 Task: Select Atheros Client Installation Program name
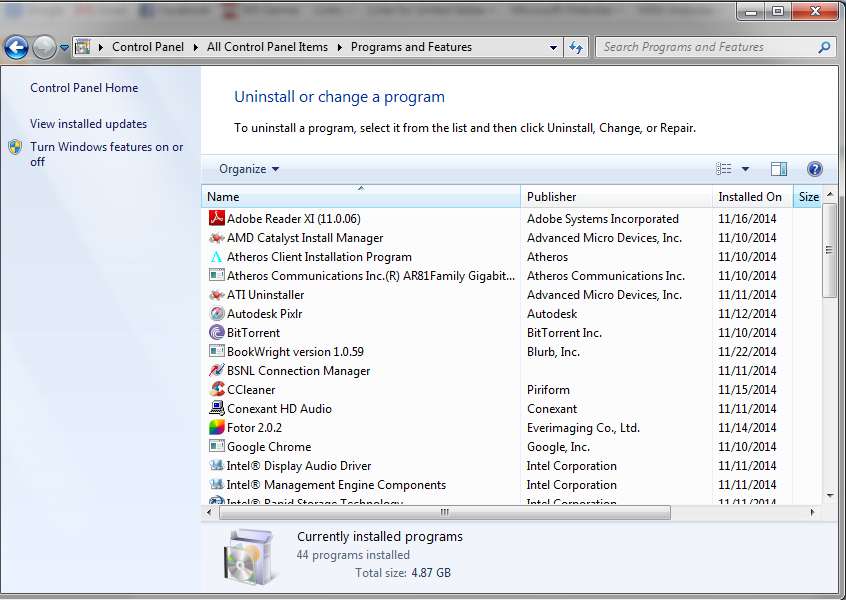(319, 257)
